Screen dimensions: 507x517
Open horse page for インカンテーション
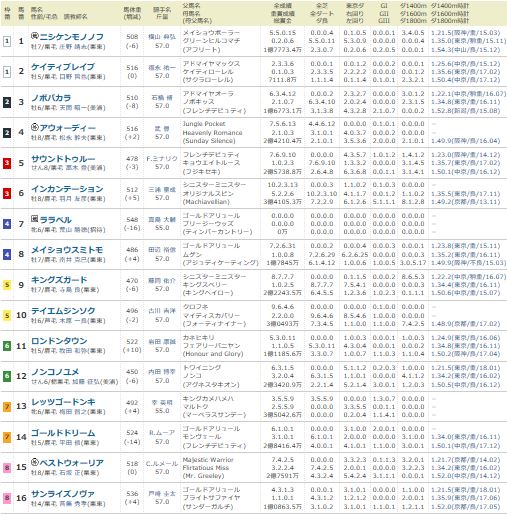click(x=67, y=189)
